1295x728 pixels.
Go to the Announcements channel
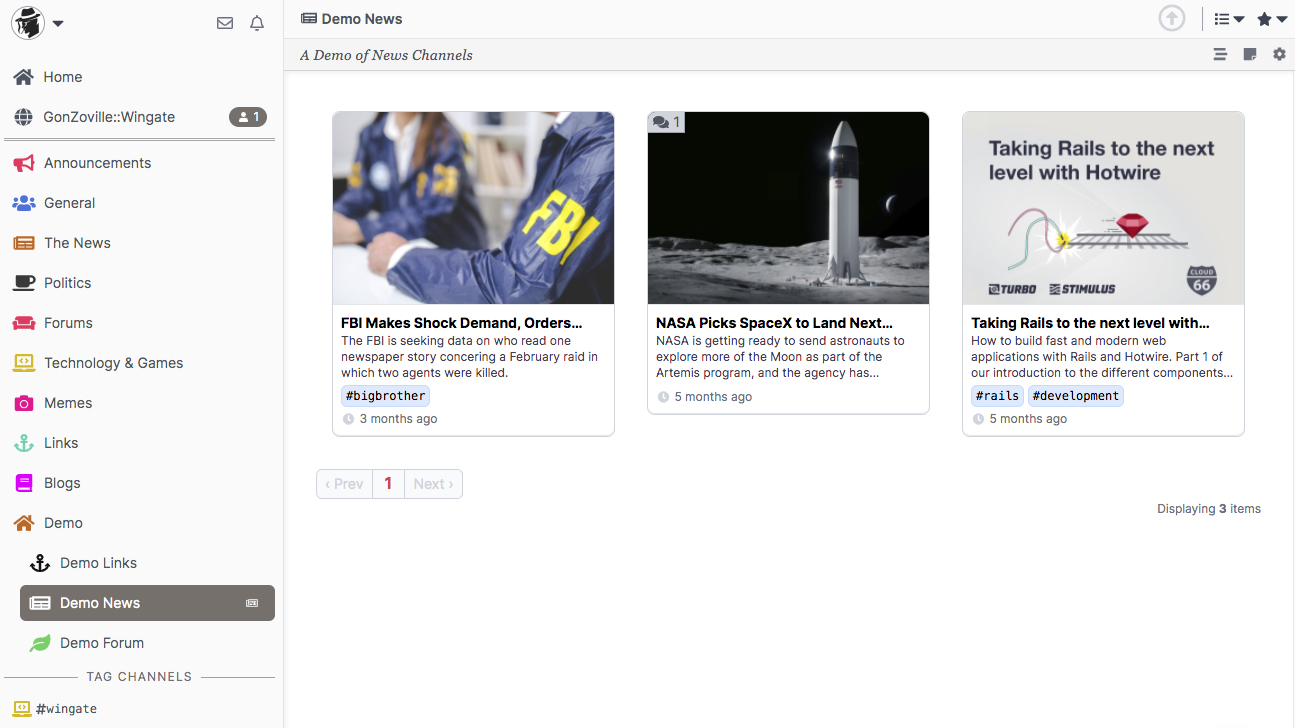[x=97, y=163]
